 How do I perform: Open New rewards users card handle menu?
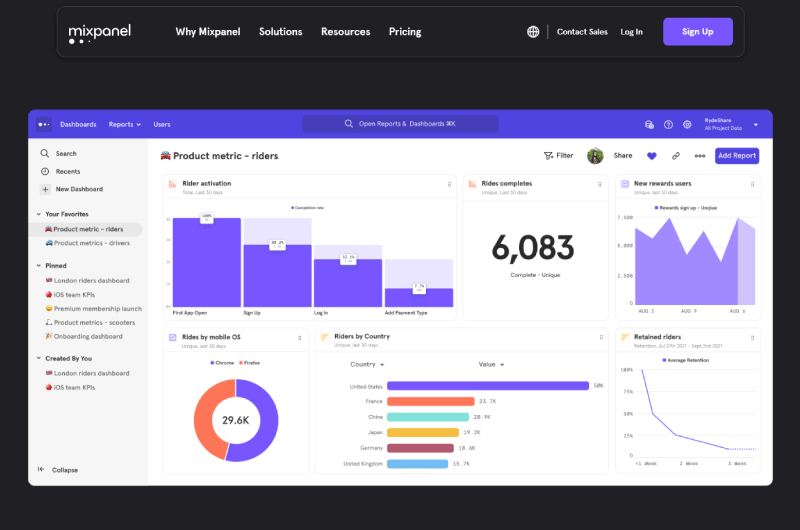click(753, 184)
